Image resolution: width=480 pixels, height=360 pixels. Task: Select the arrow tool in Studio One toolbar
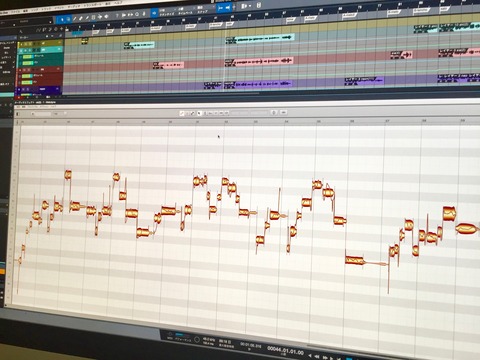pos(62,19)
